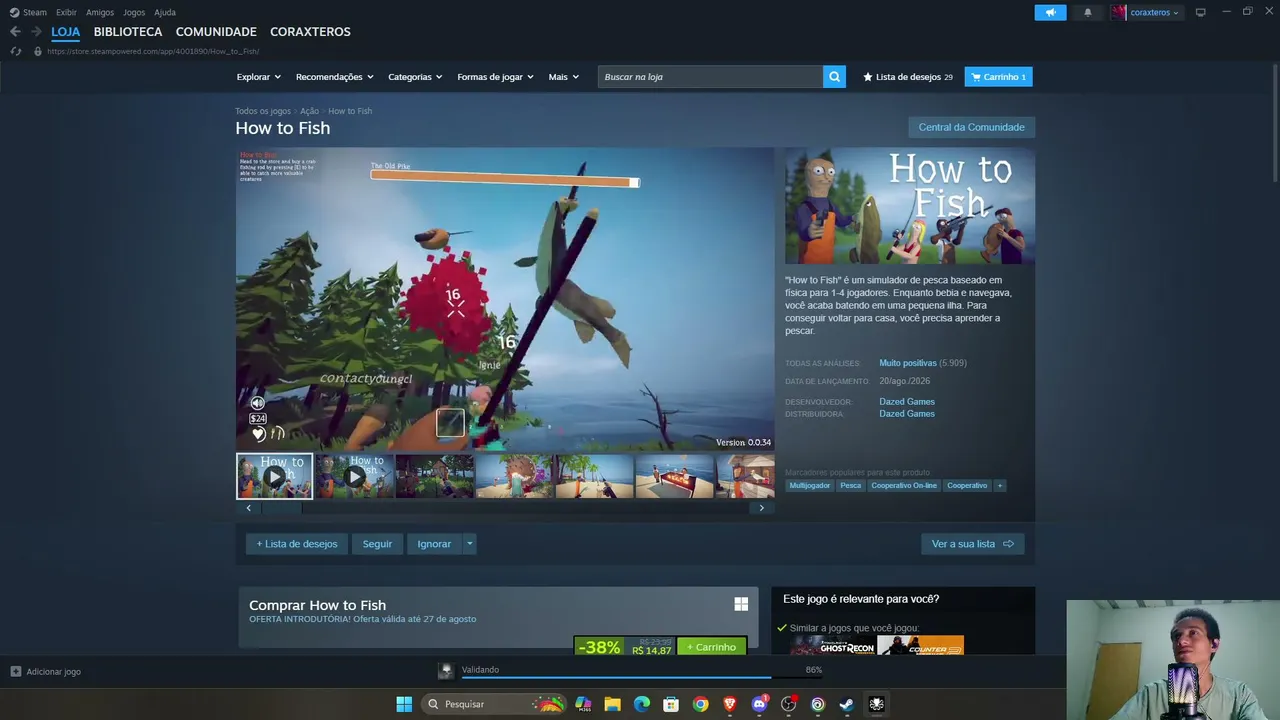This screenshot has height=720, width=1280.
Task: Open Google Chrome from the taskbar
Action: click(x=701, y=704)
